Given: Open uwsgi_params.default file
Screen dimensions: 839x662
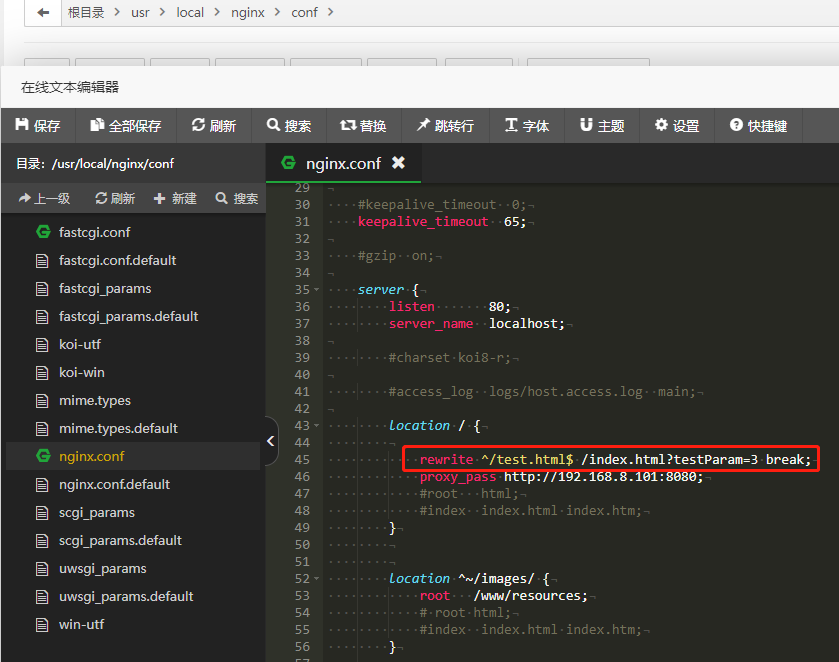Looking at the screenshot, I should click(133, 596).
